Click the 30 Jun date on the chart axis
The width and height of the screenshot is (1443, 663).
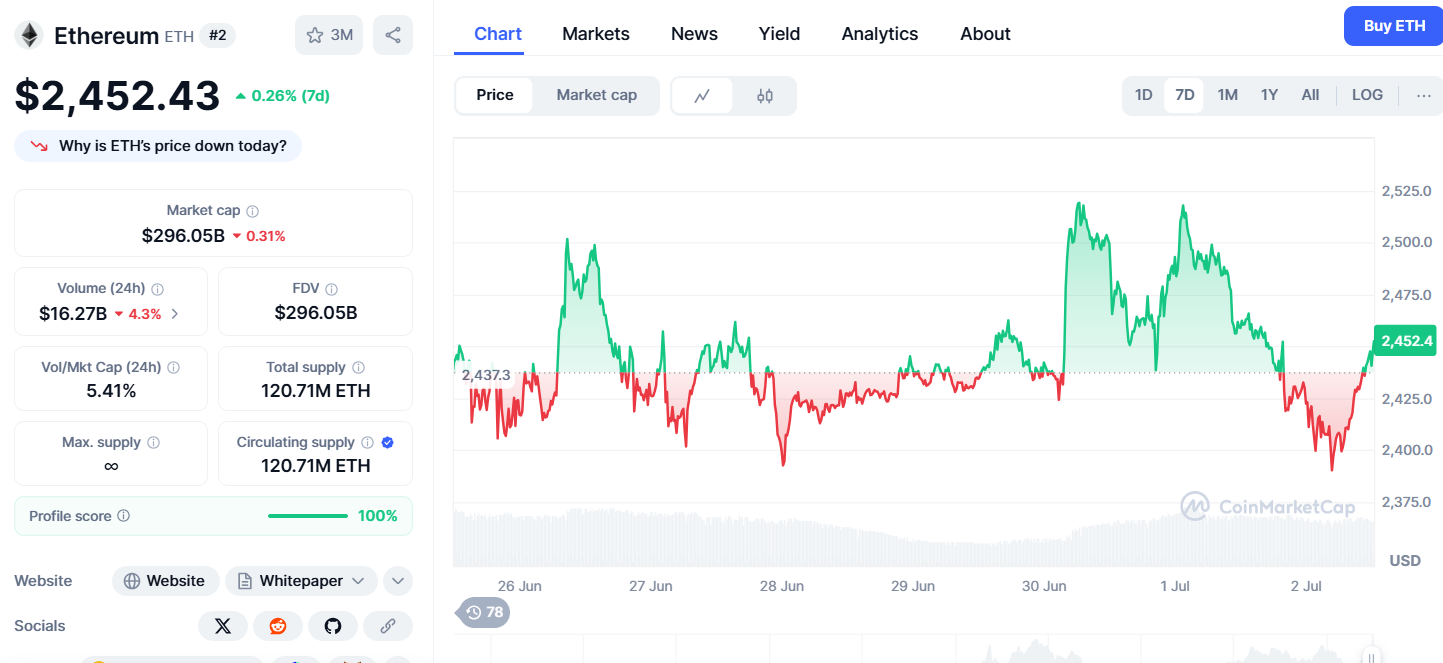pos(1043,586)
